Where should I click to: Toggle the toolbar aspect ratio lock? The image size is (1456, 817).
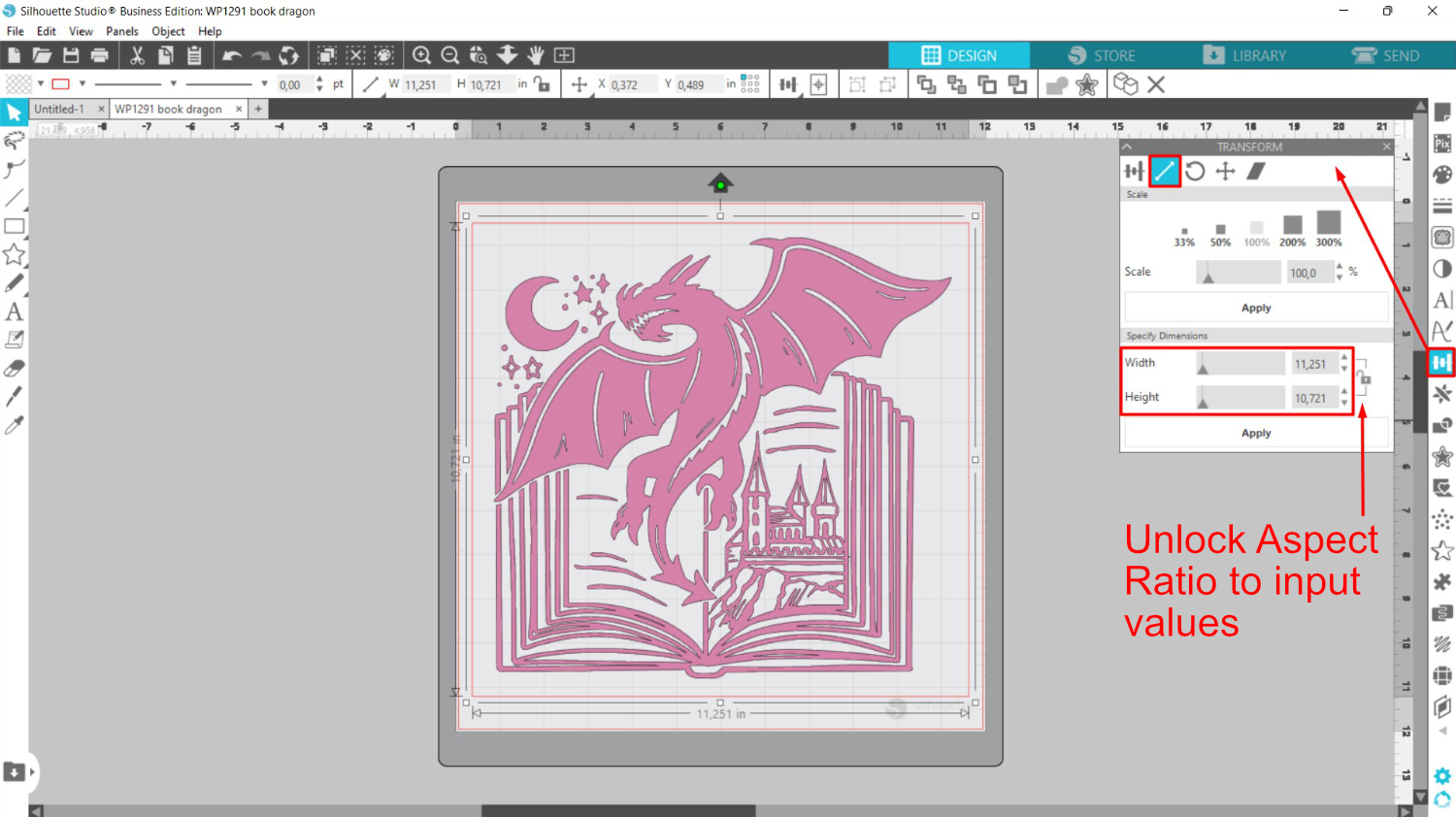(x=542, y=84)
